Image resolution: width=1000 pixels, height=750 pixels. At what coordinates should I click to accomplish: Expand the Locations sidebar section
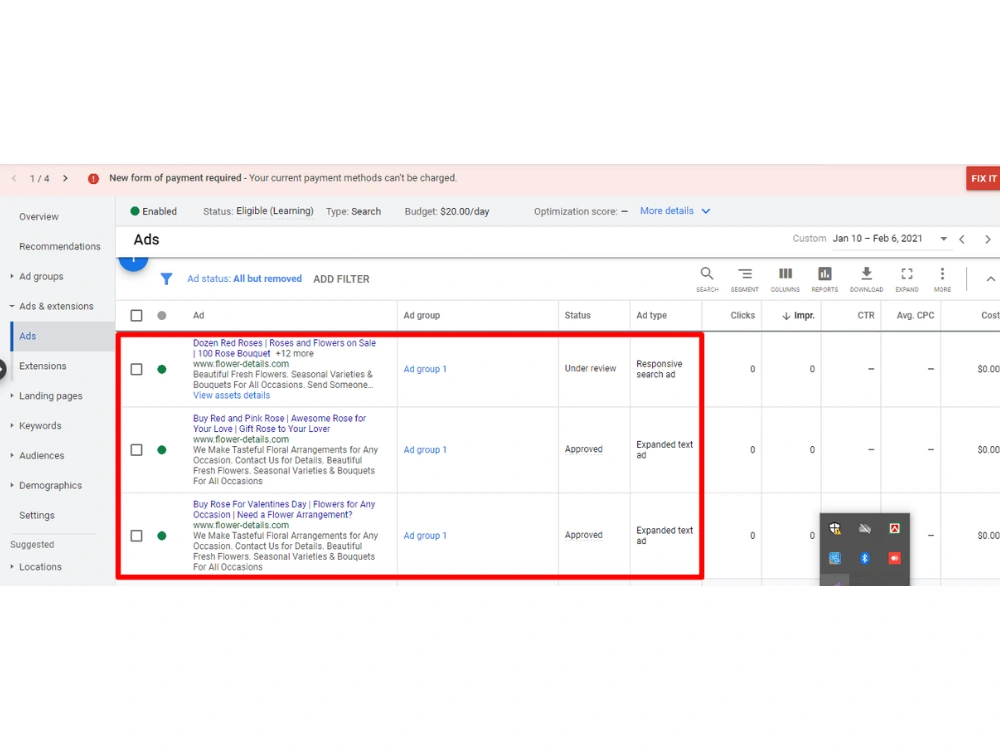click(x=12, y=566)
